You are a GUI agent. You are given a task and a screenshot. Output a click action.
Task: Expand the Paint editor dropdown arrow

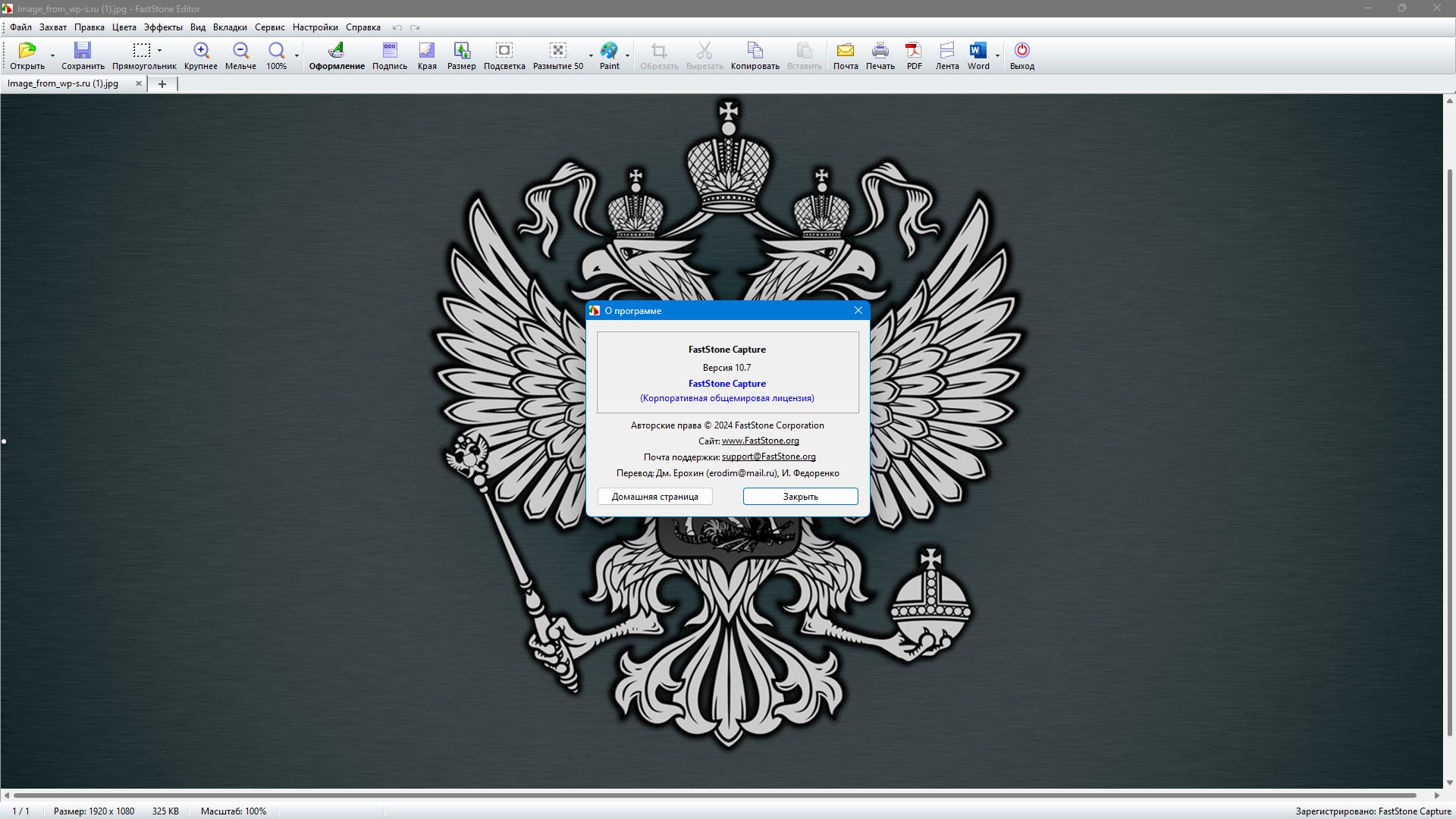(x=627, y=55)
